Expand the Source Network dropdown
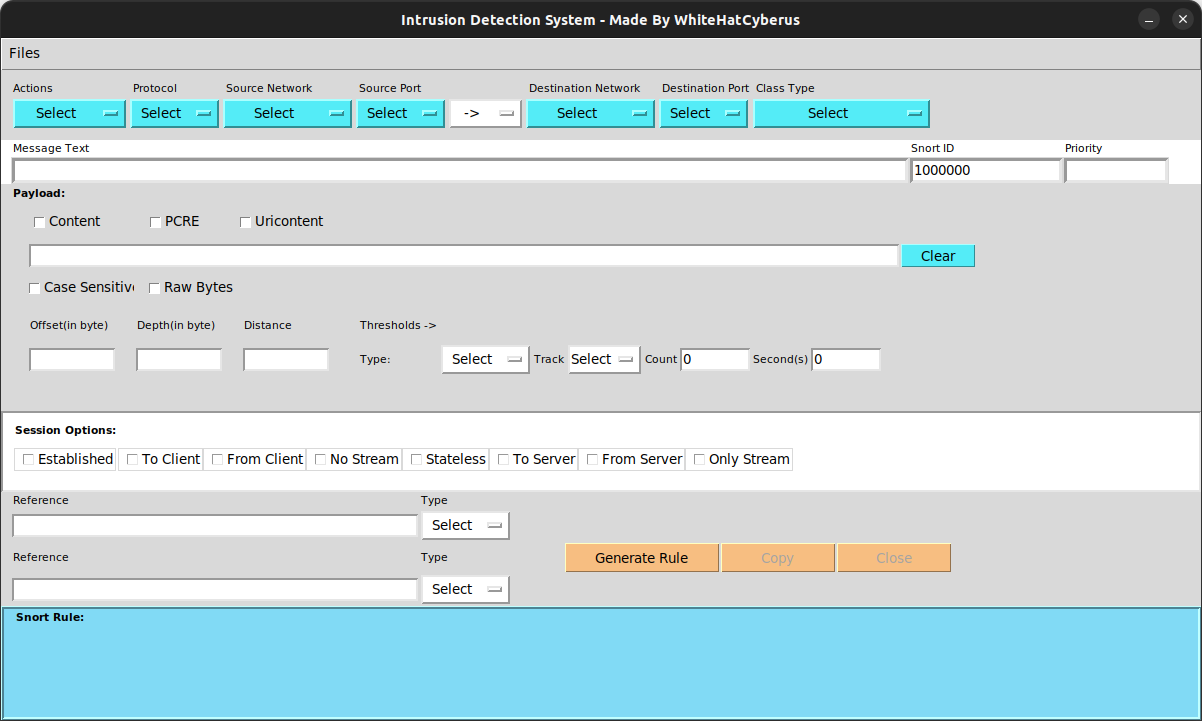Screen dimensions: 1202x721 point(287,113)
